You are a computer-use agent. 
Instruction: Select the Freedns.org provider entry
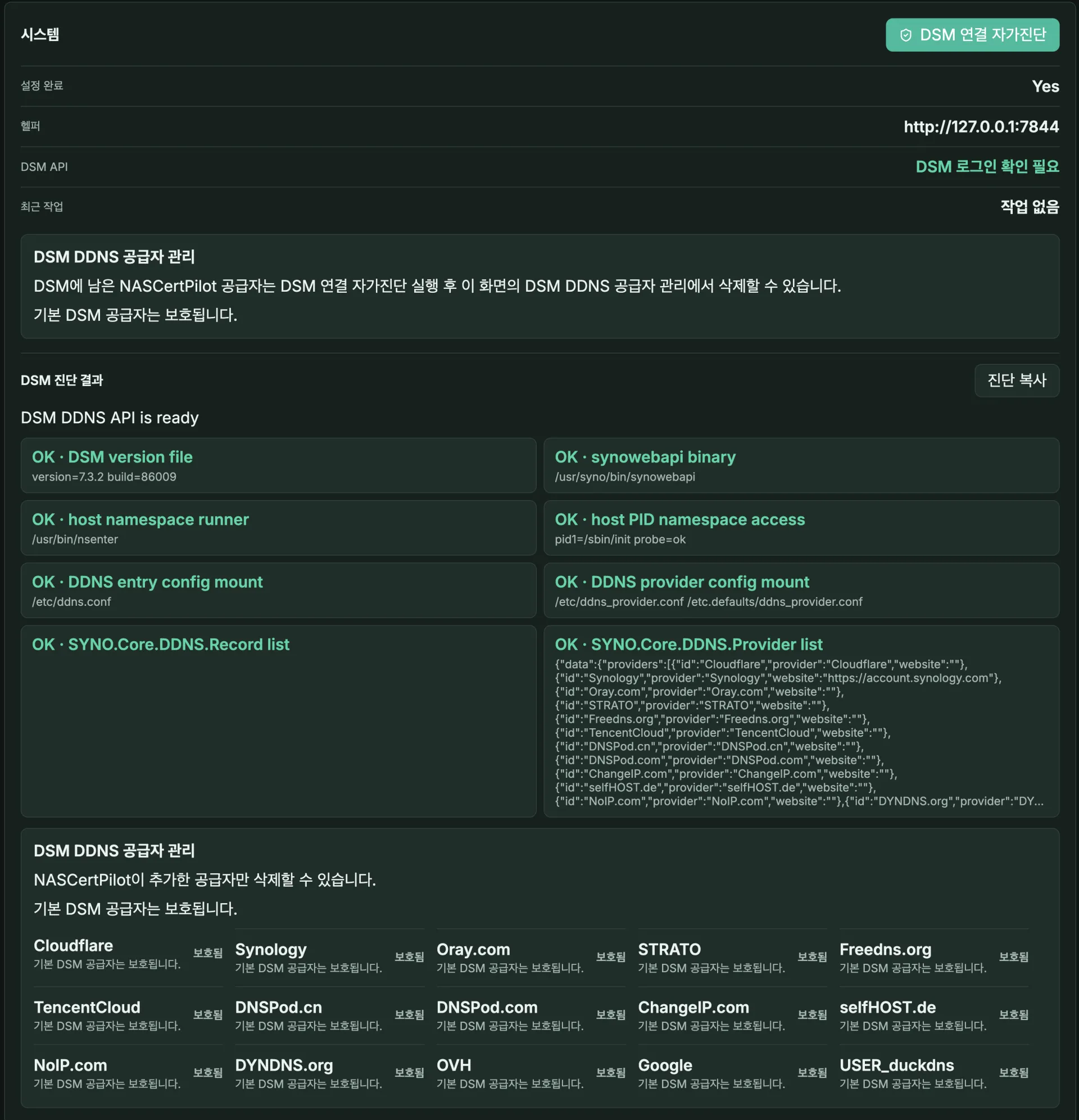click(934, 958)
